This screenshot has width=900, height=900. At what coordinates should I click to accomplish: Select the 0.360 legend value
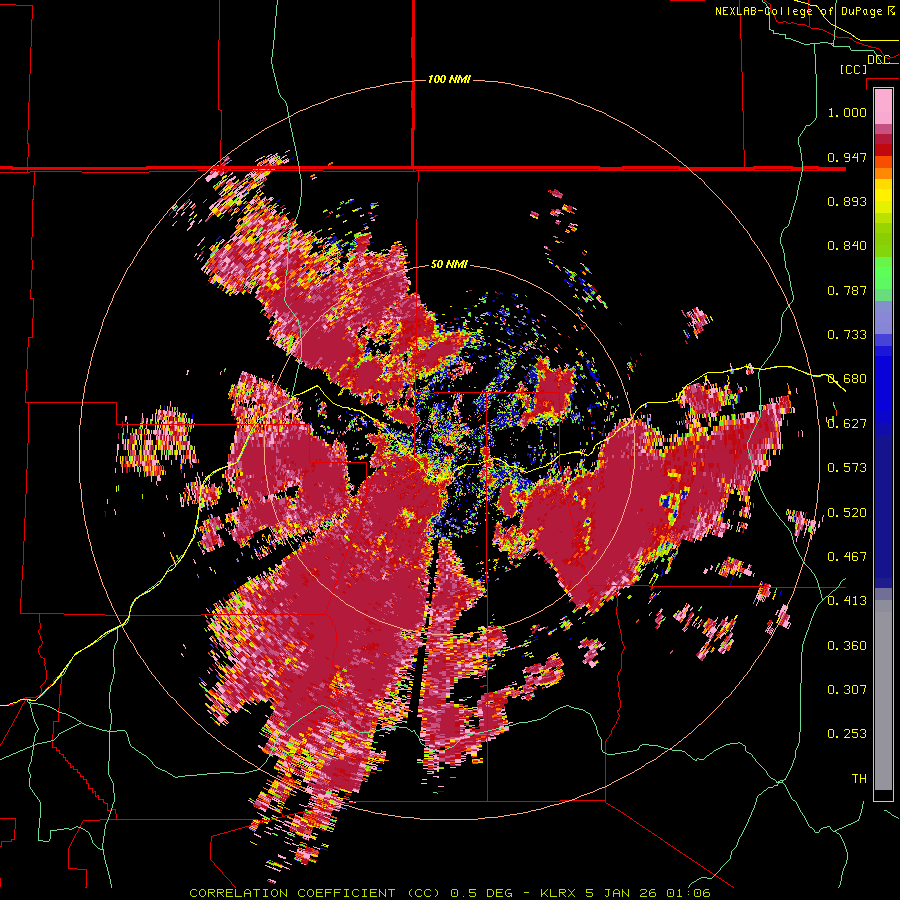coord(847,646)
